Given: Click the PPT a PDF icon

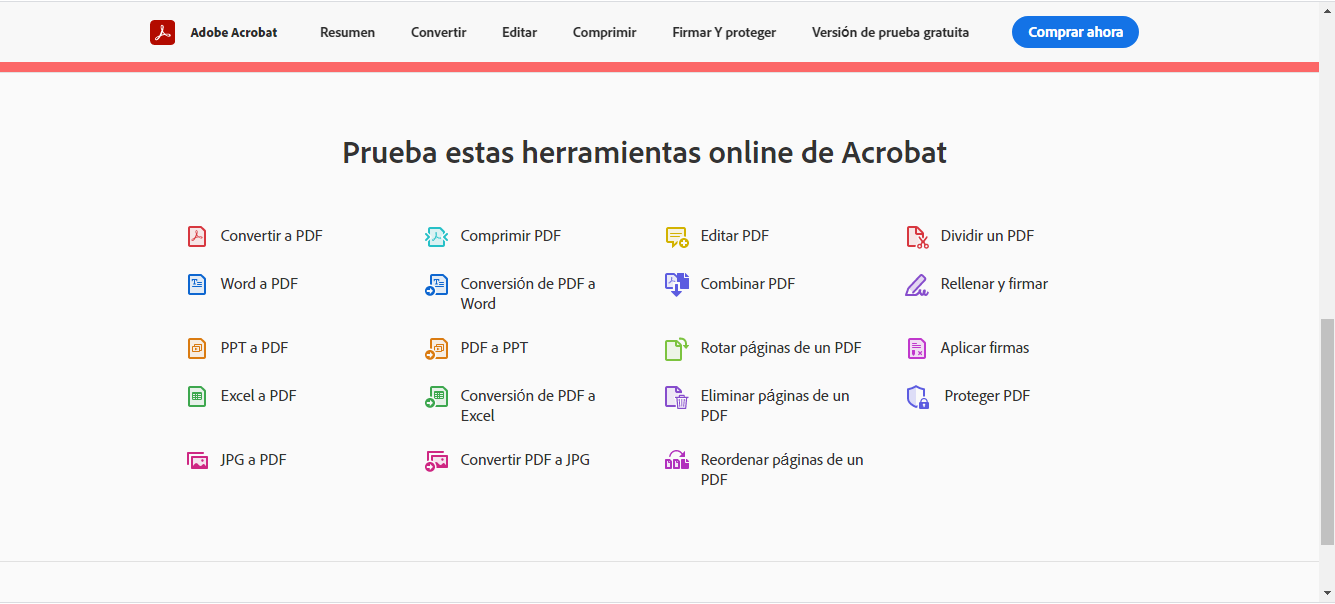Looking at the screenshot, I should pos(197,349).
